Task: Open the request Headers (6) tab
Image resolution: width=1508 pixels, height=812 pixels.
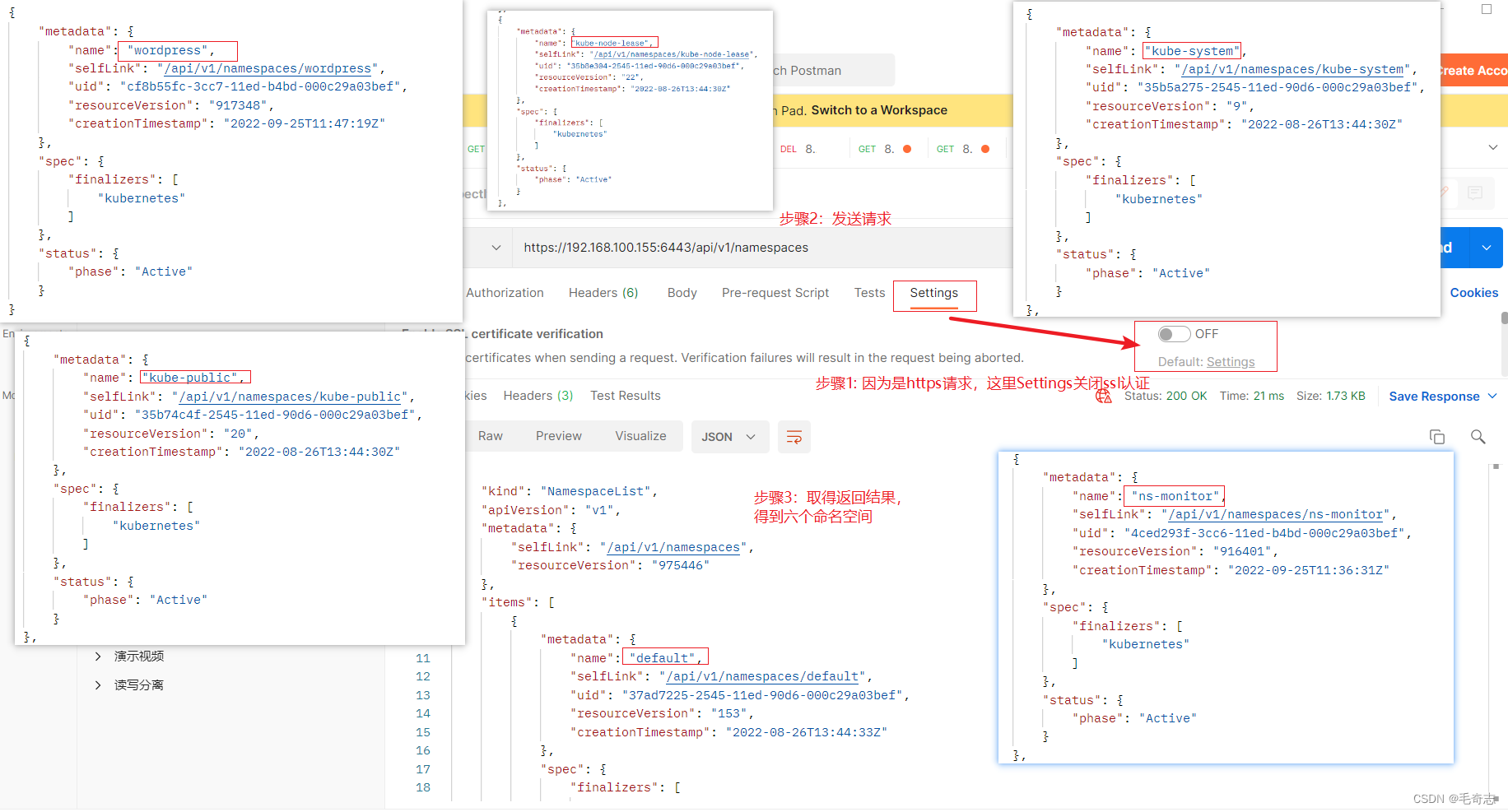Action: tap(603, 293)
